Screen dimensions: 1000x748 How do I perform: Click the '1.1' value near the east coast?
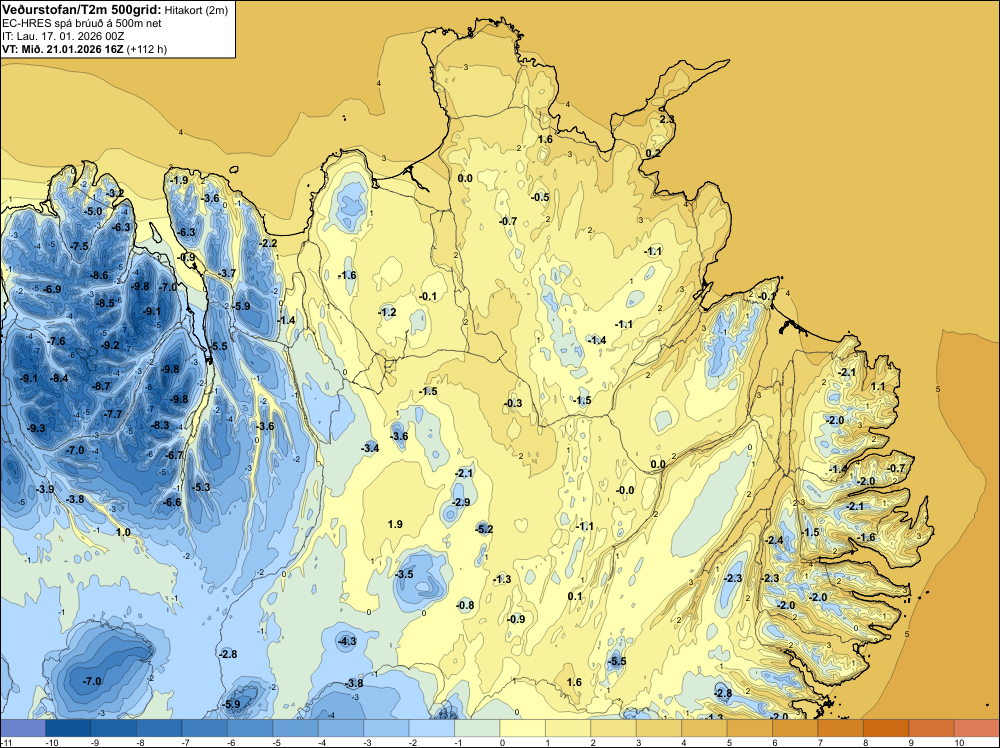tap(878, 386)
